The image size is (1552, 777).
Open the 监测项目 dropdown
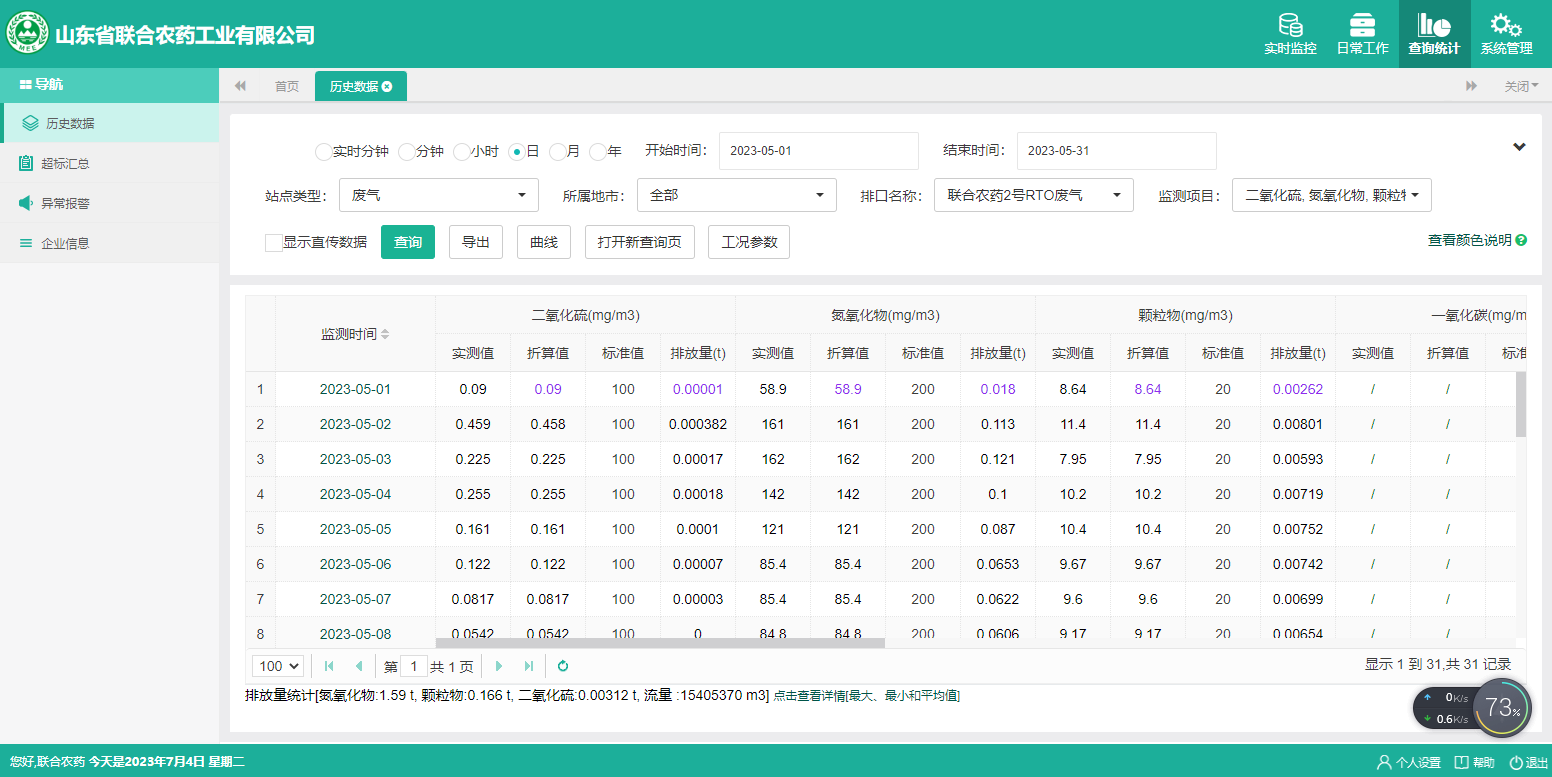click(x=1332, y=195)
